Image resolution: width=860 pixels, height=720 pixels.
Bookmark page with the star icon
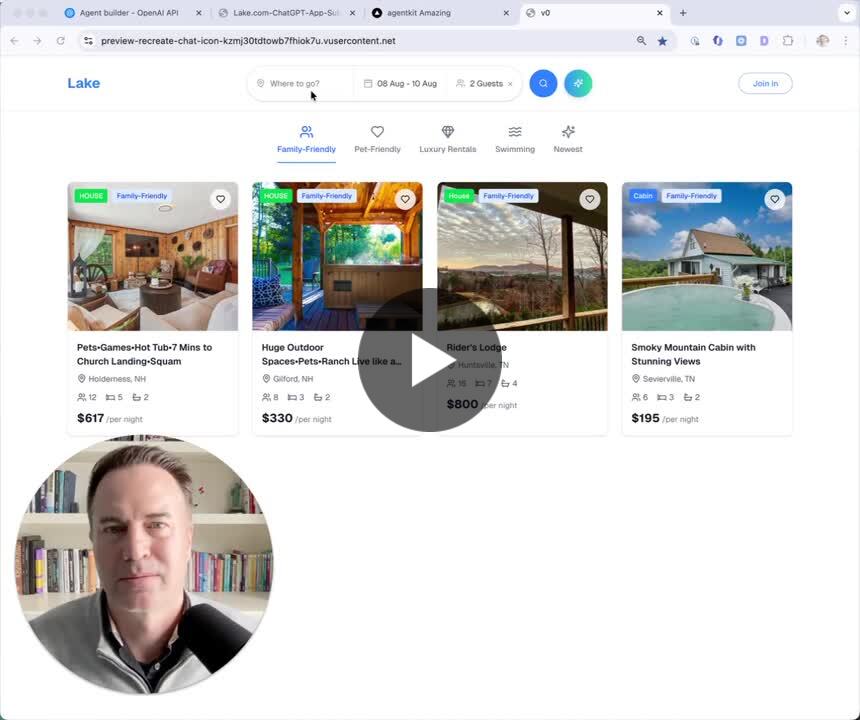(662, 41)
